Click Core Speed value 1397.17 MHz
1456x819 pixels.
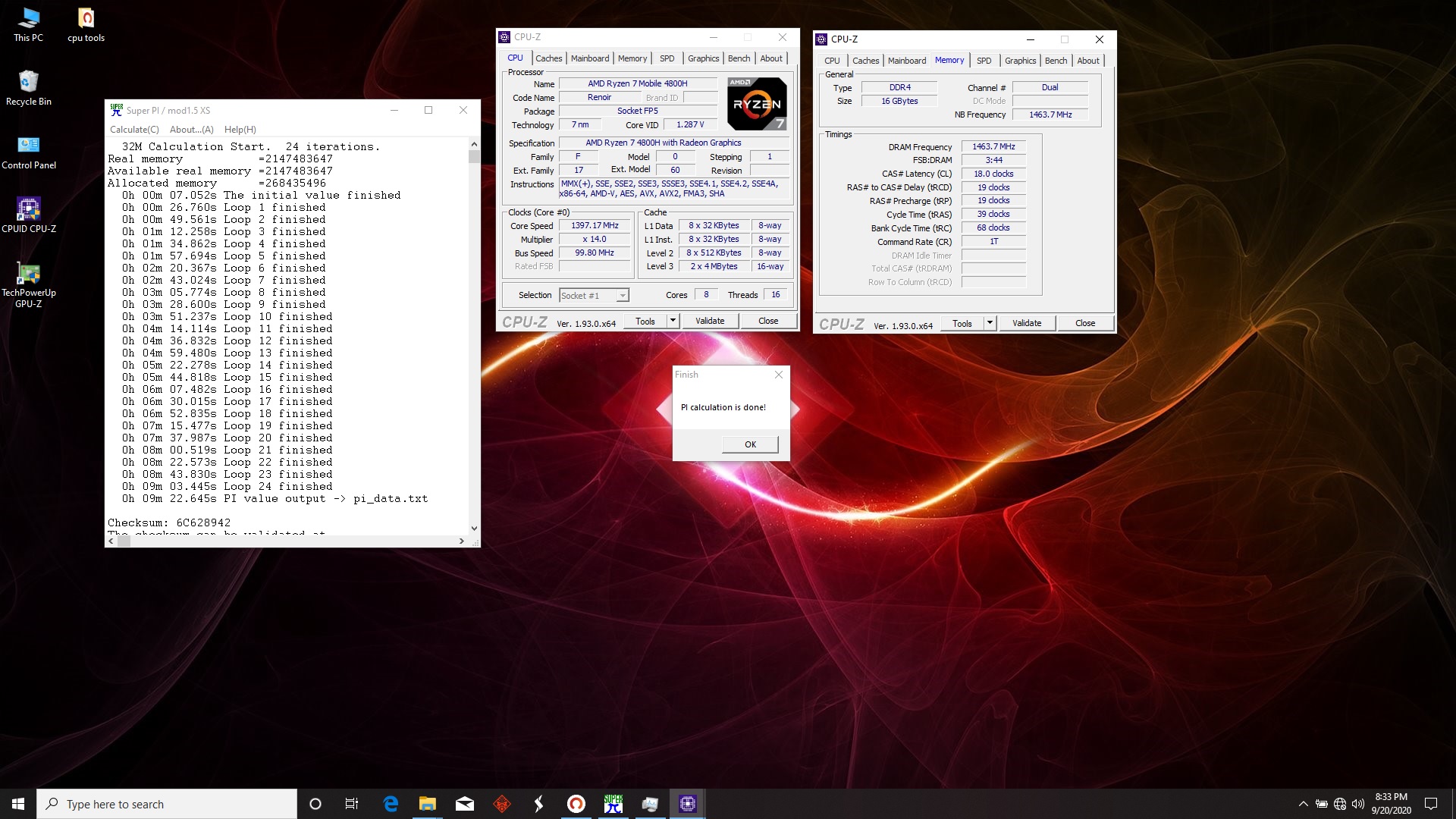(x=595, y=226)
